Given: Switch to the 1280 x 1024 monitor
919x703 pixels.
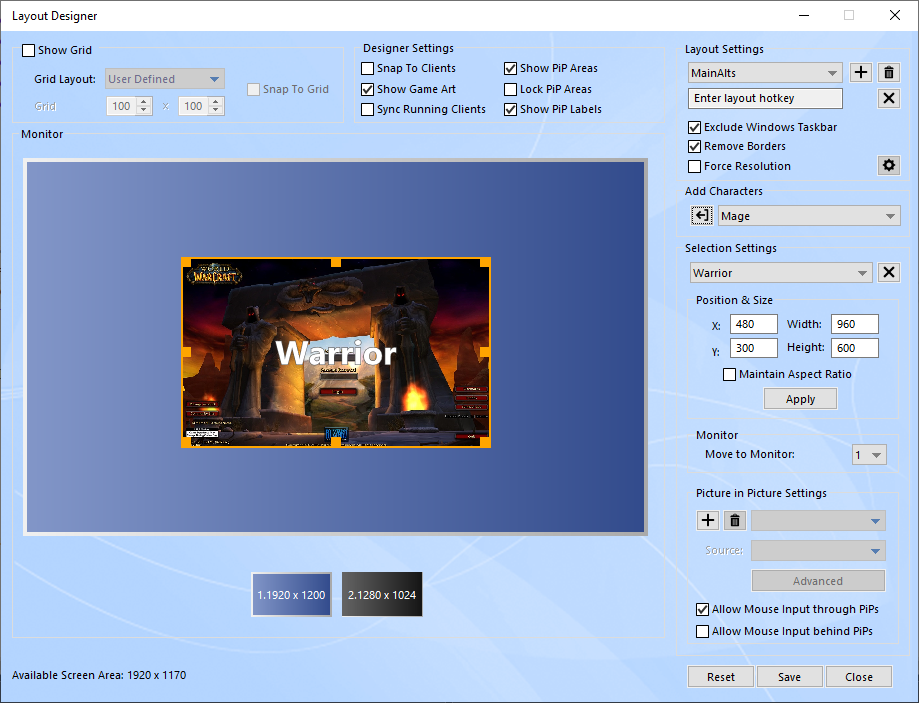Looking at the screenshot, I should point(382,595).
